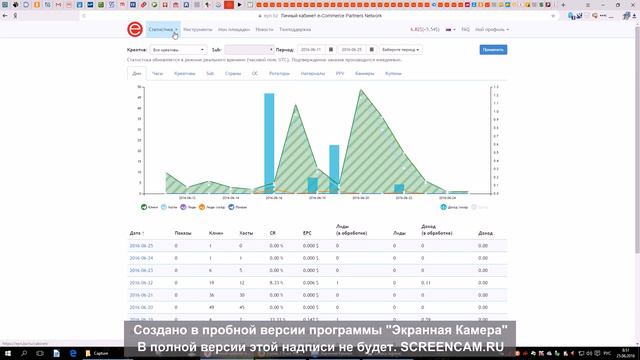Image resolution: width=640 pixels, height=360 pixels.
Task: Toggle the green Клики legend series
Action: [149, 207]
